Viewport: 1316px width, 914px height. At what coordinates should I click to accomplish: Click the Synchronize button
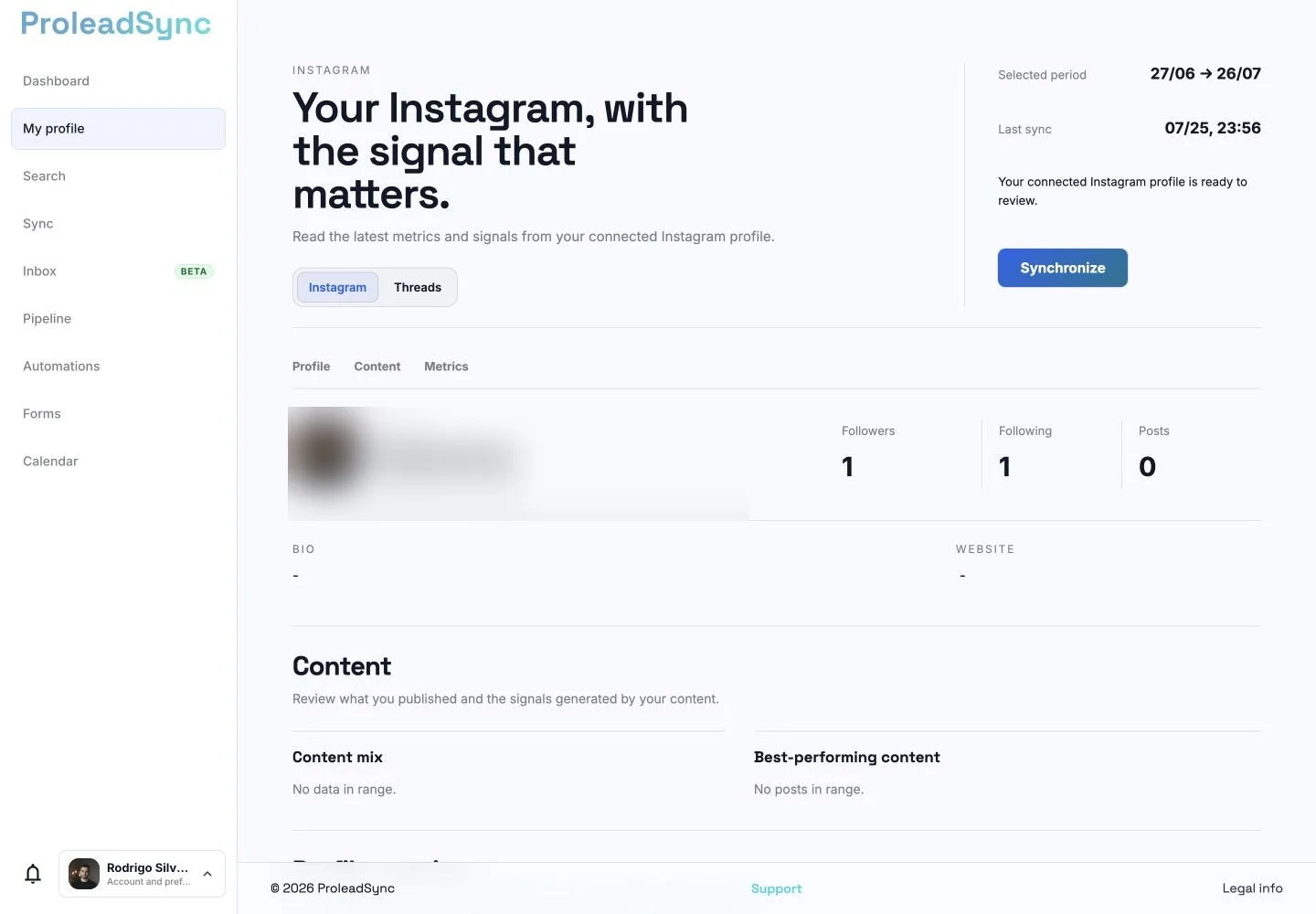[x=1063, y=268]
